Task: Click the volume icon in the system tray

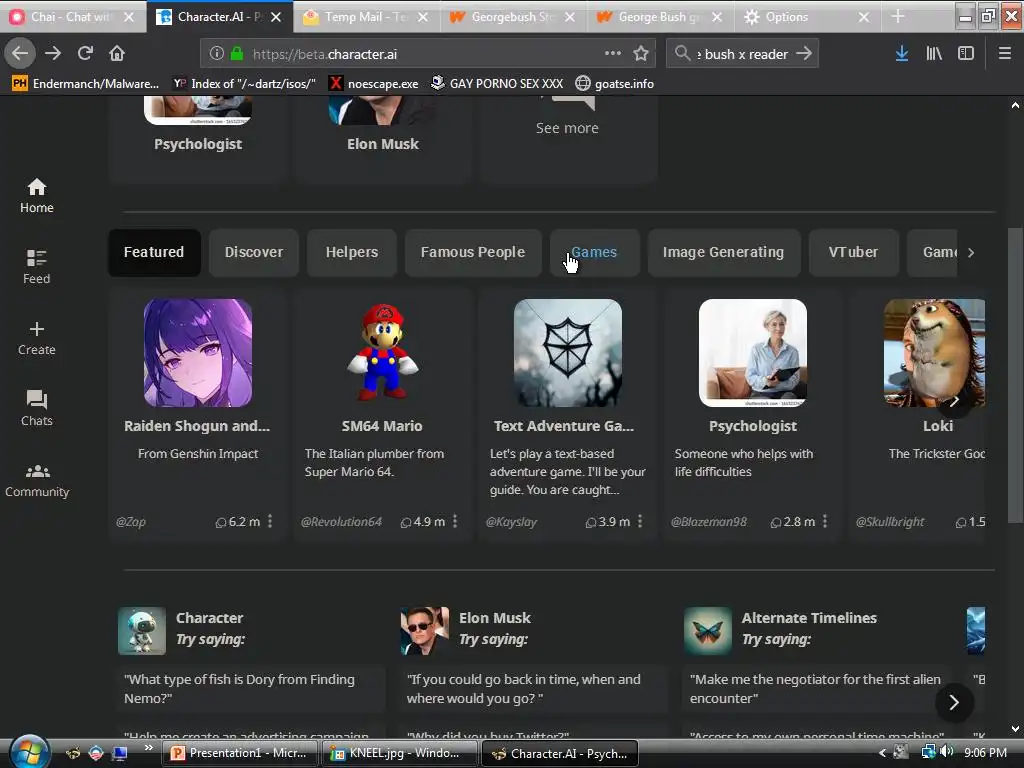Action: point(947,752)
